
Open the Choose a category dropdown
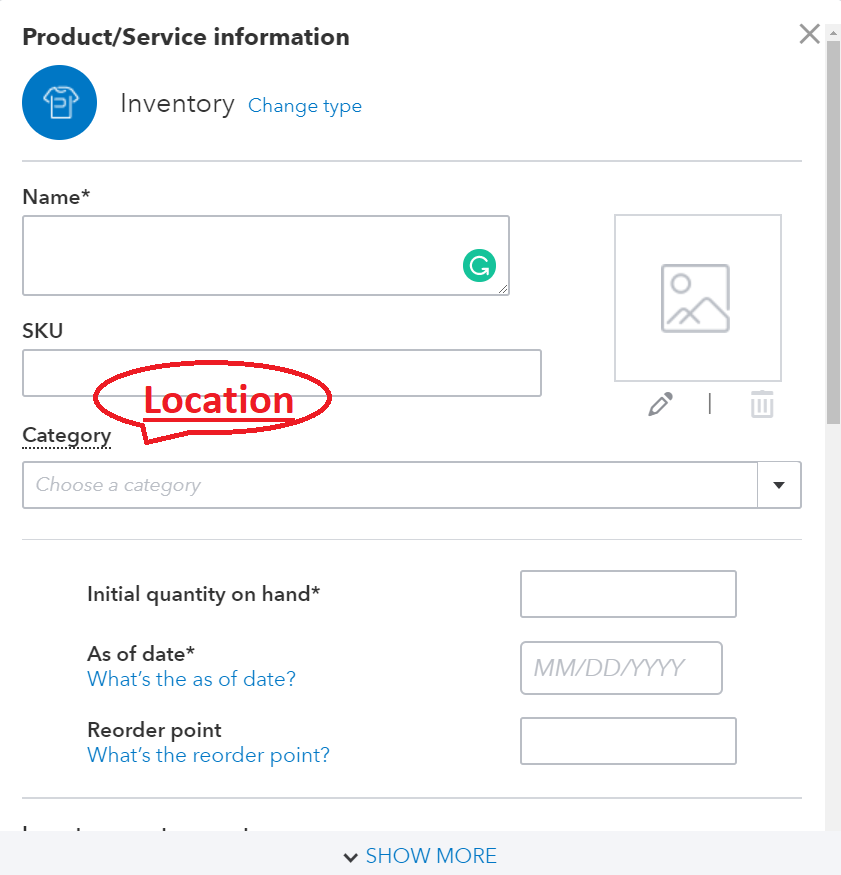point(390,484)
